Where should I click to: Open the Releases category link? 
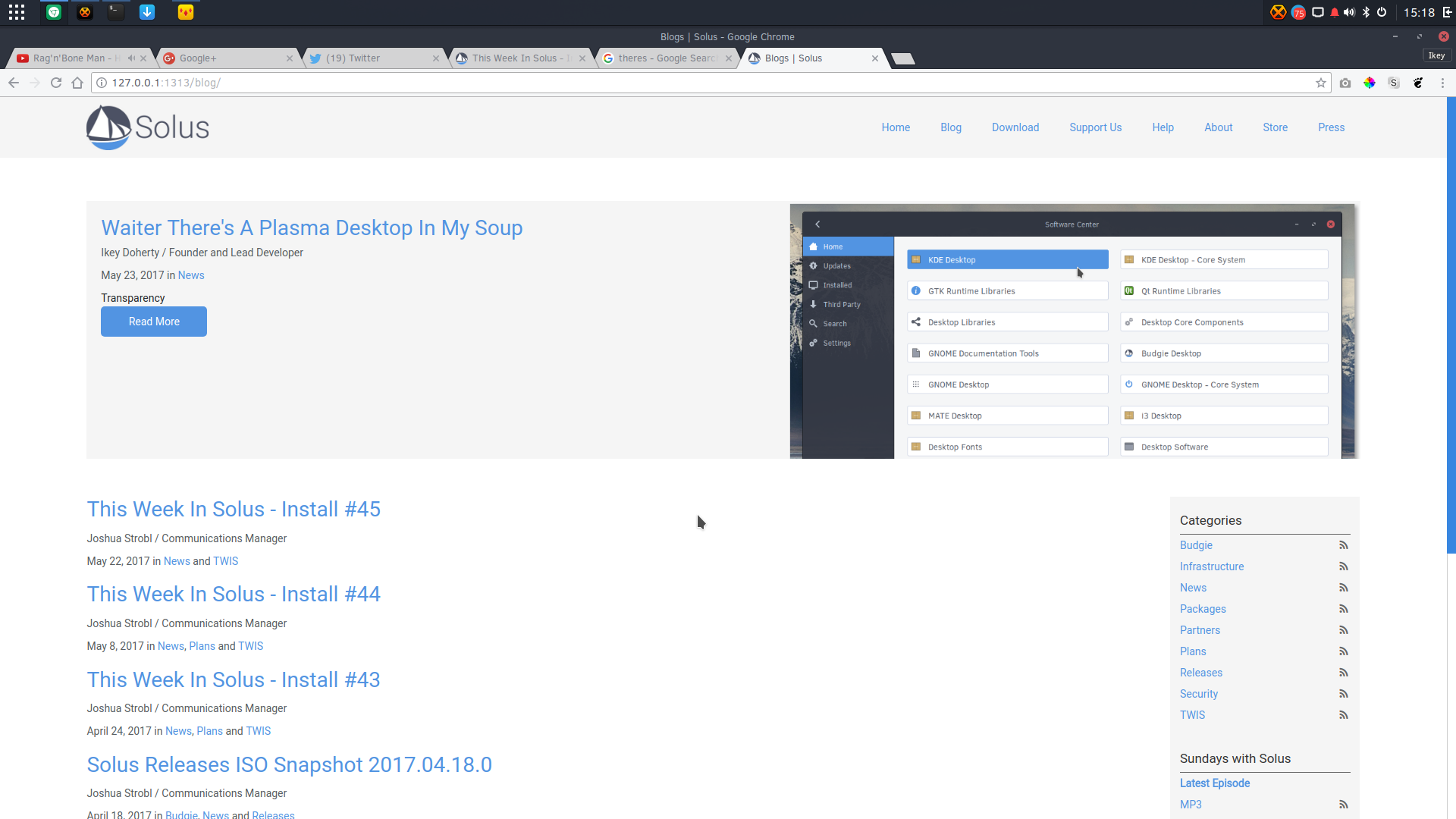1201,673
